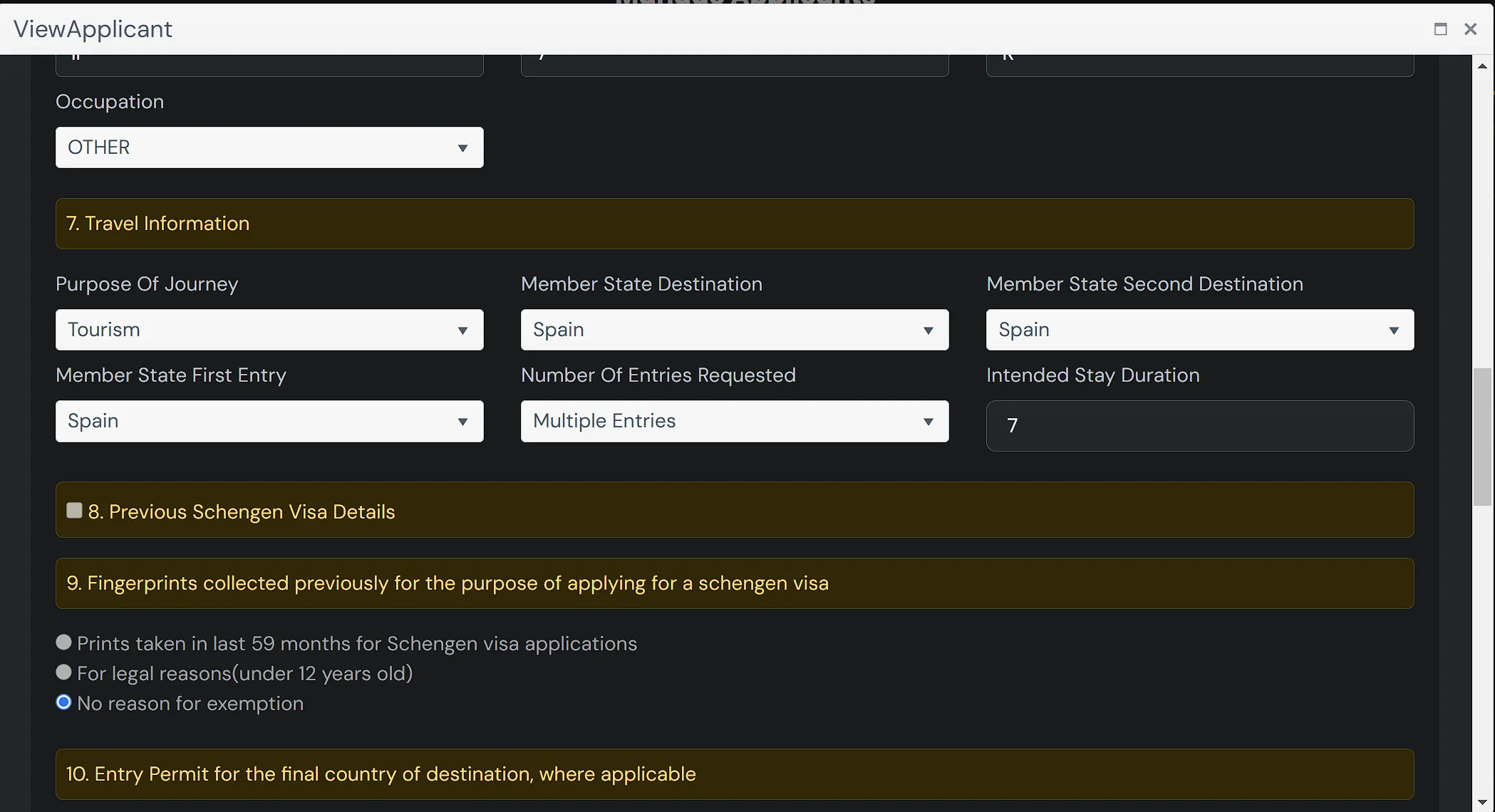This screenshot has height=812, width=1495.
Task: Open Number Of Entries Requested dropdown
Action: pyautogui.click(x=735, y=421)
